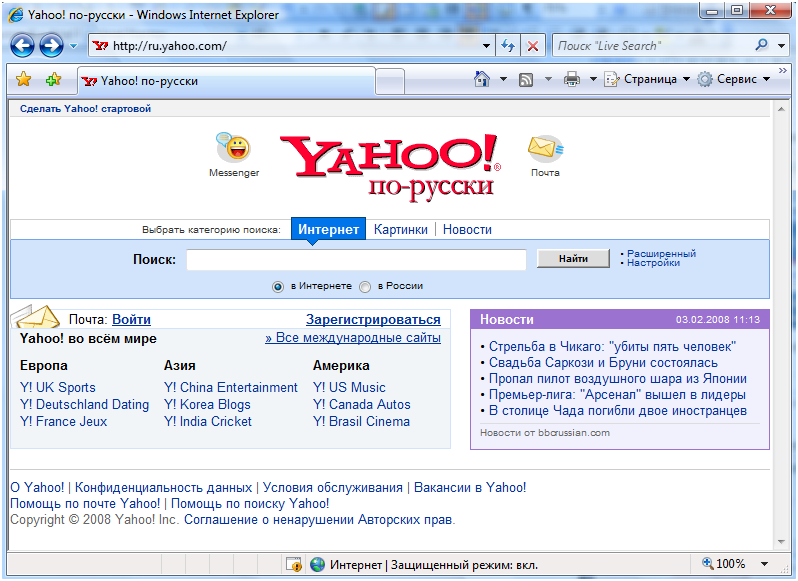Viewport: 798px width, 581px height.
Task: Open Свадьба Саркози и Бруни news link
Action: (603, 363)
